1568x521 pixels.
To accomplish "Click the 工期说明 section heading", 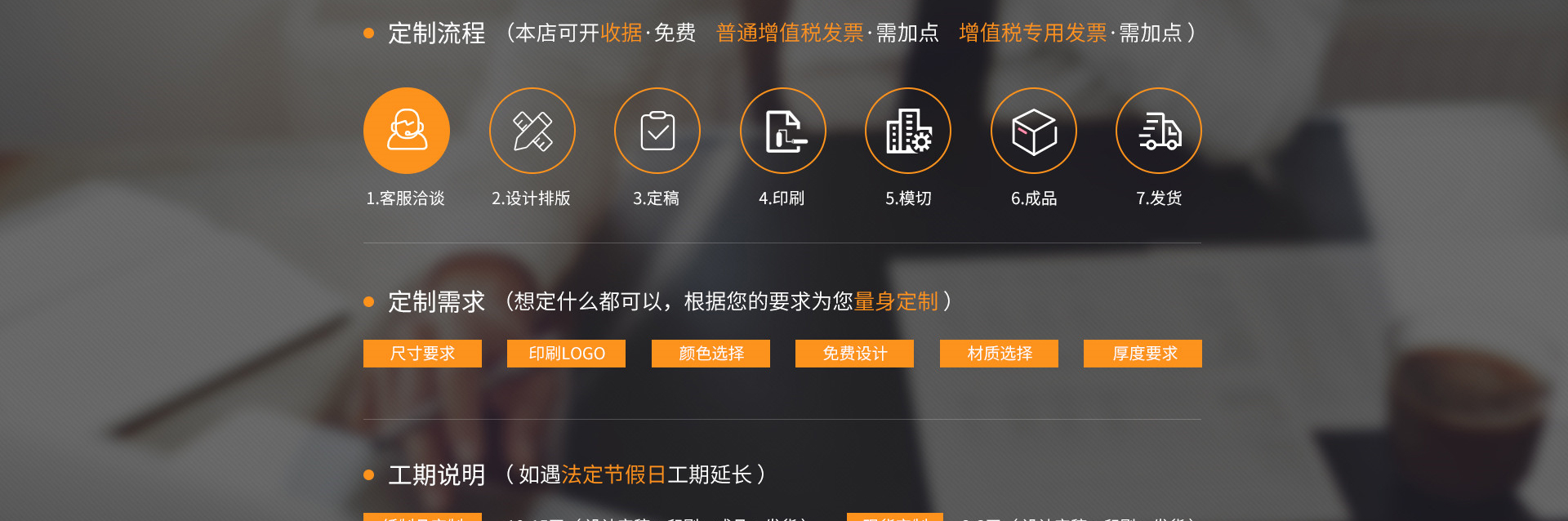I will 437,475.
